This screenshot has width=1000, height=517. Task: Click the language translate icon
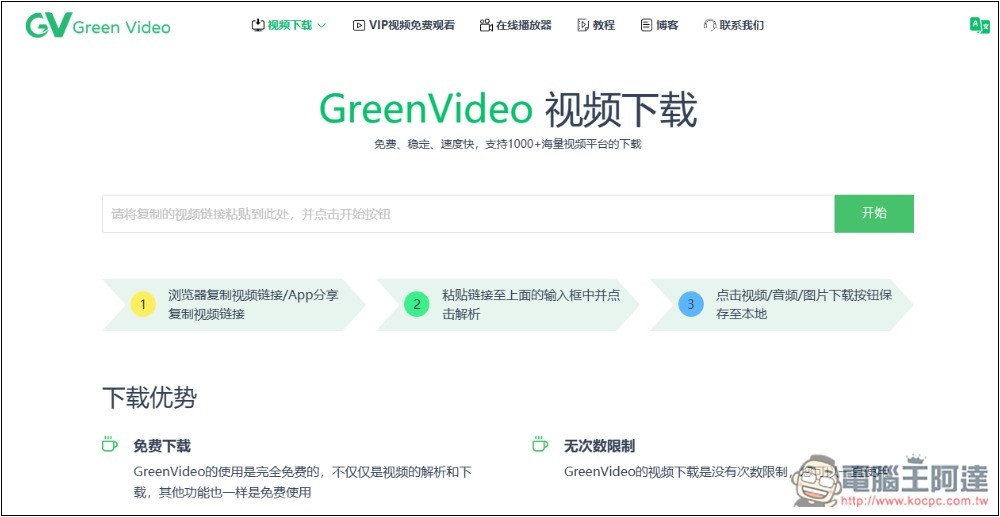point(978,26)
